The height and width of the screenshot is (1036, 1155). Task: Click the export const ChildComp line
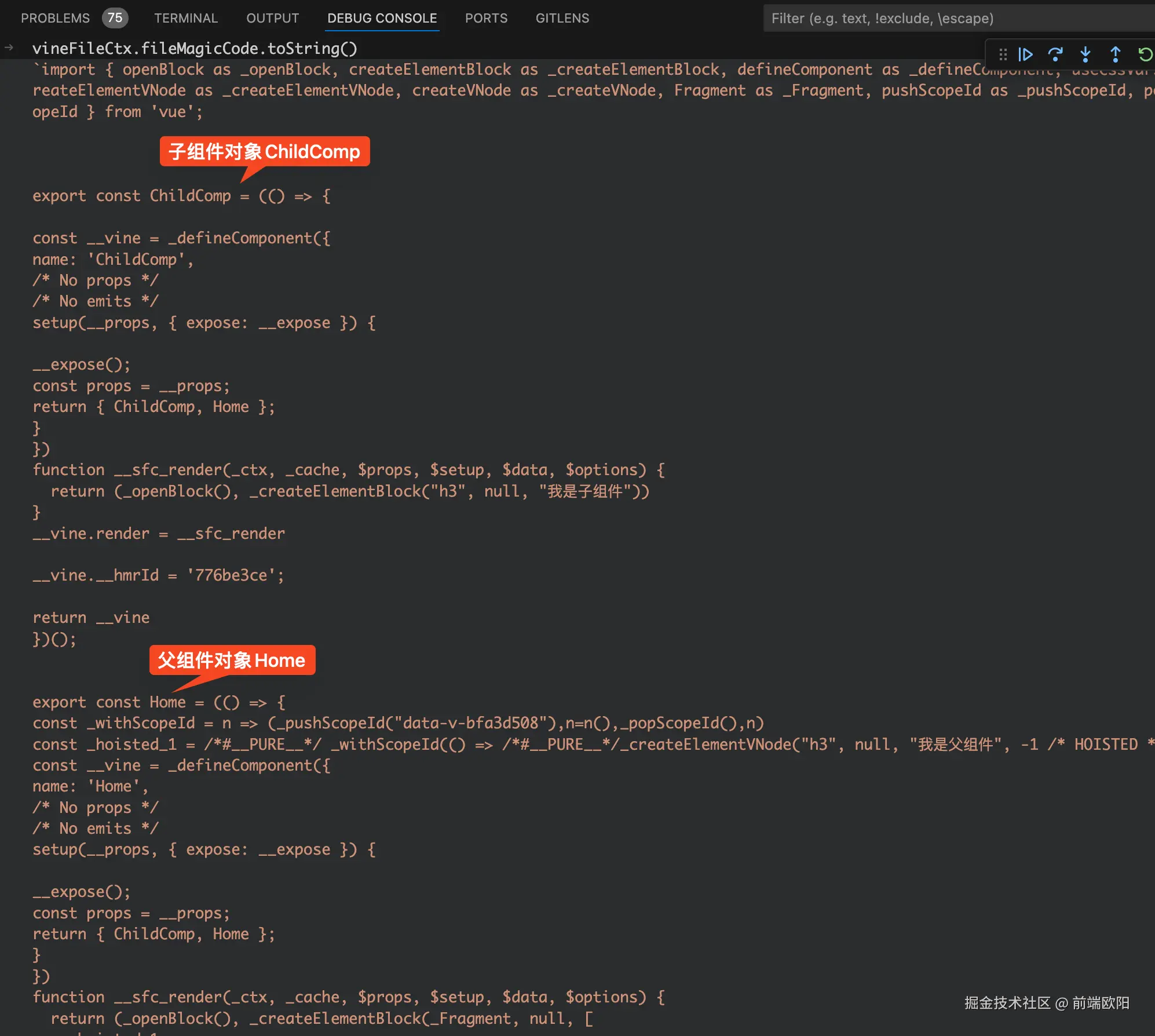[x=181, y=196]
